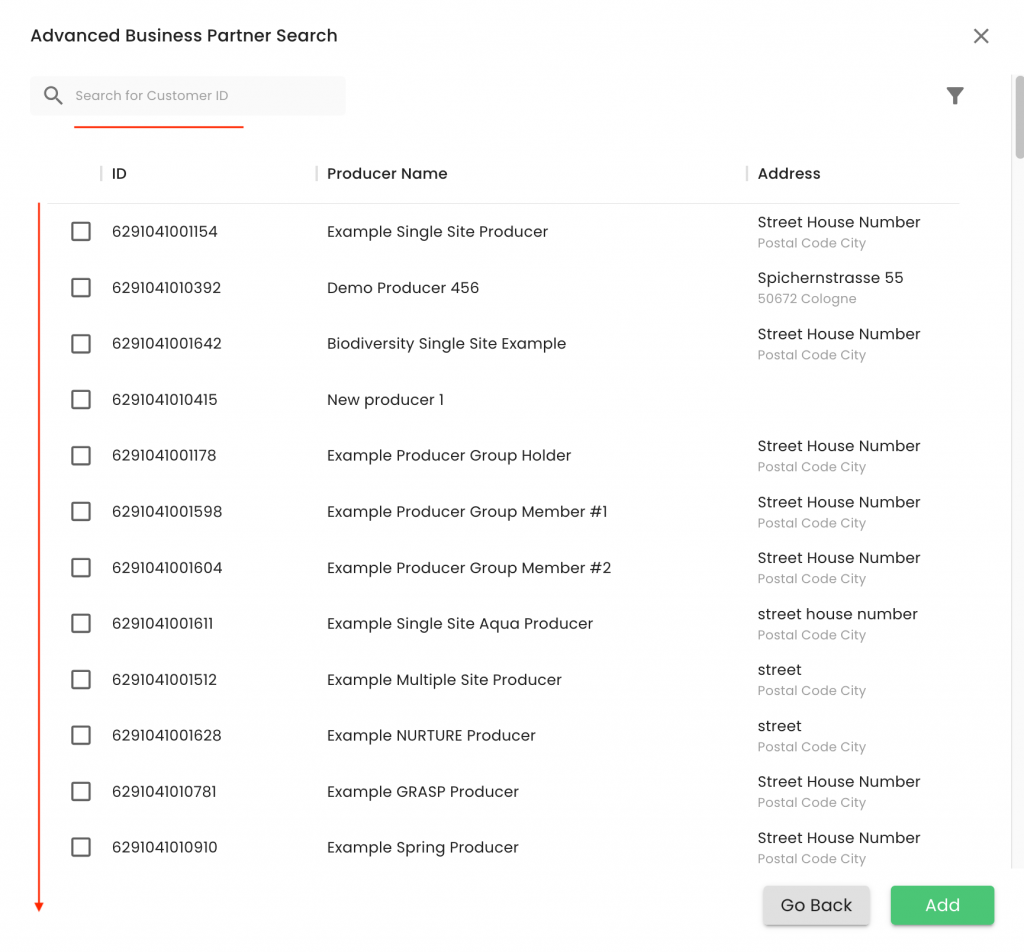Focus the Search for Customer ID field
Viewport: 1024px width, 952px height.
click(200, 96)
